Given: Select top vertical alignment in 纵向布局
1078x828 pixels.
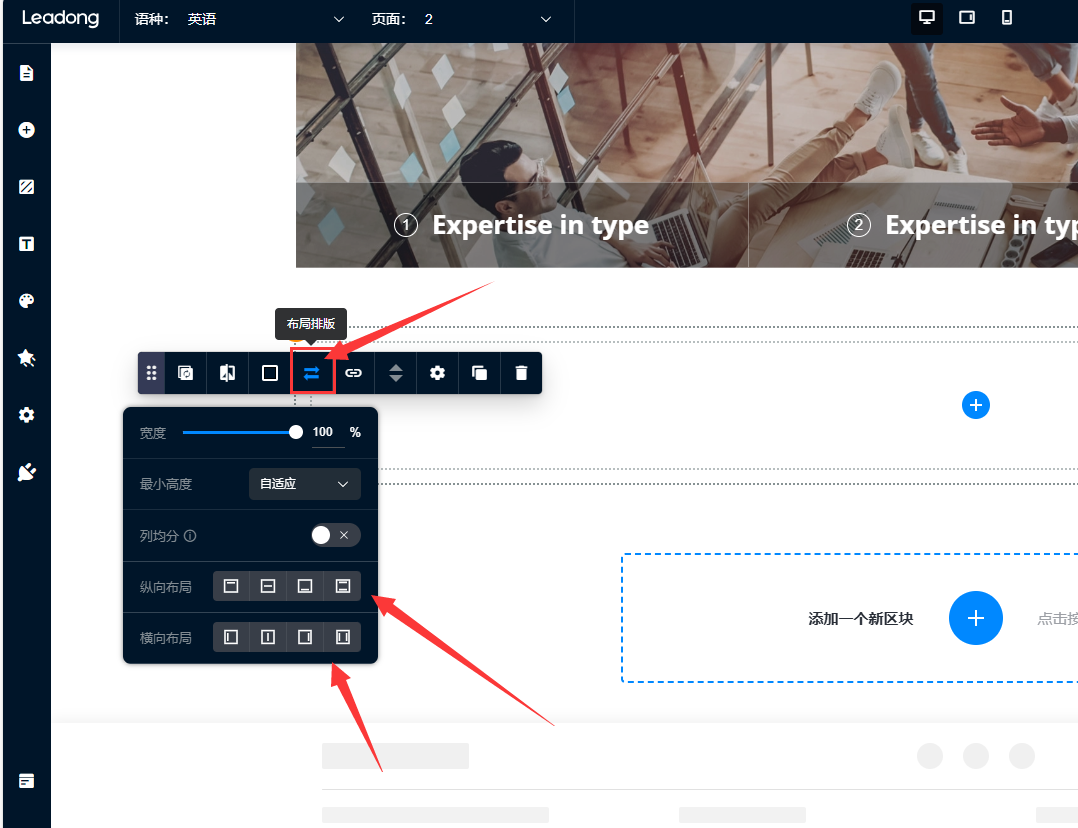Looking at the screenshot, I should 231,586.
